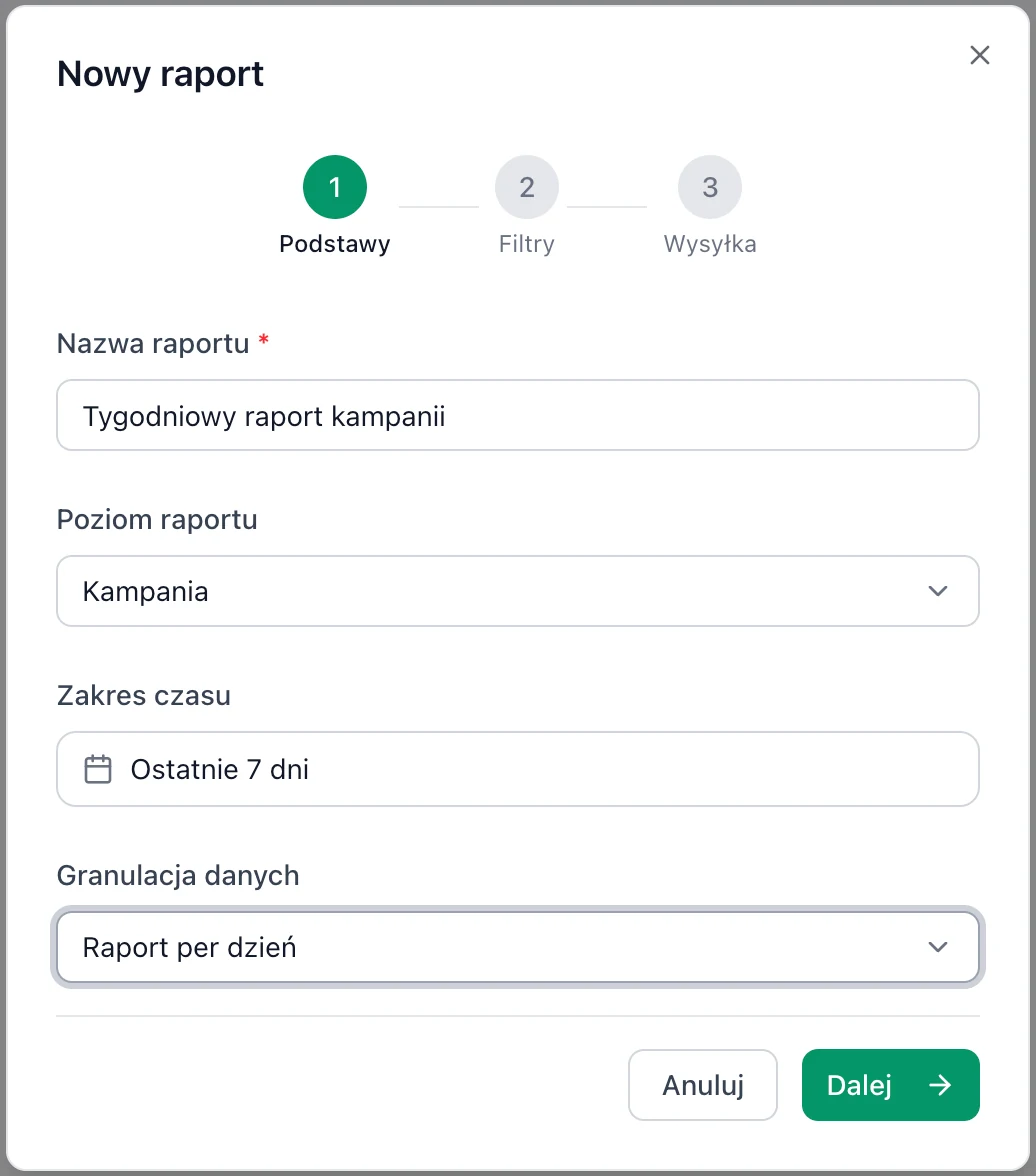Click the Anuluj button
Viewport: 1036px width, 1176px height.
tap(703, 1085)
